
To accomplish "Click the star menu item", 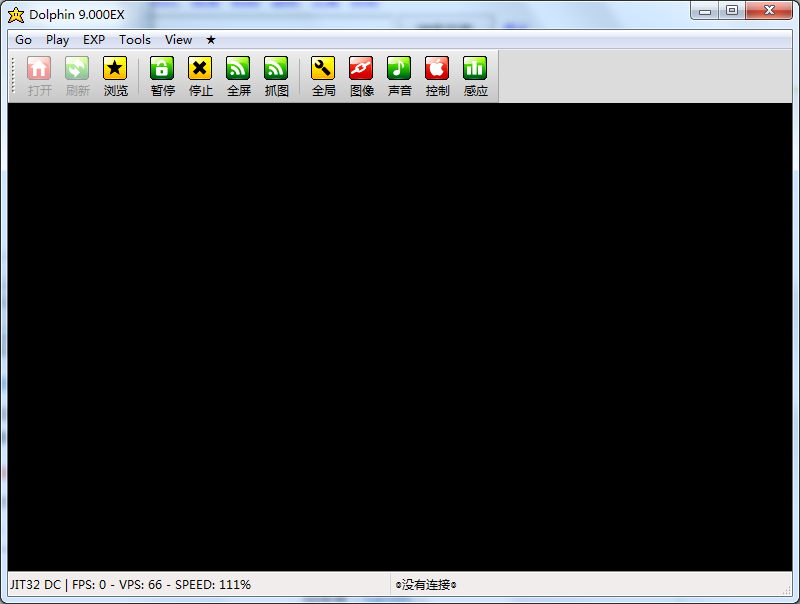I will [x=208, y=40].
